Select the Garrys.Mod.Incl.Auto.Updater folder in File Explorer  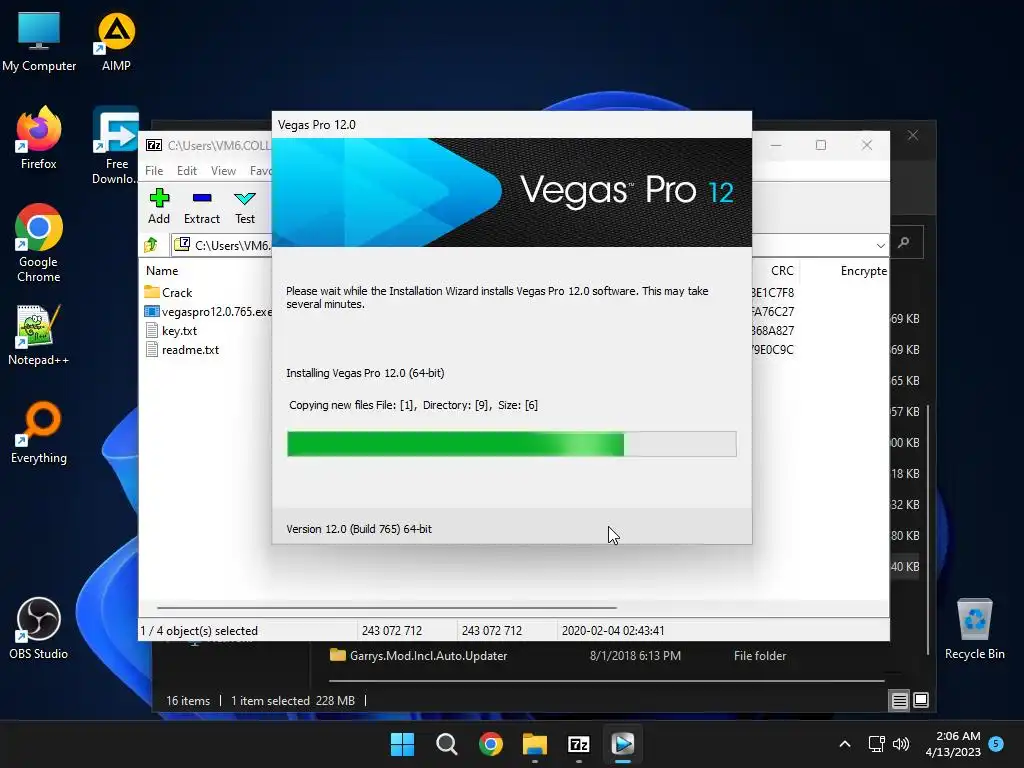[x=419, y=655]
